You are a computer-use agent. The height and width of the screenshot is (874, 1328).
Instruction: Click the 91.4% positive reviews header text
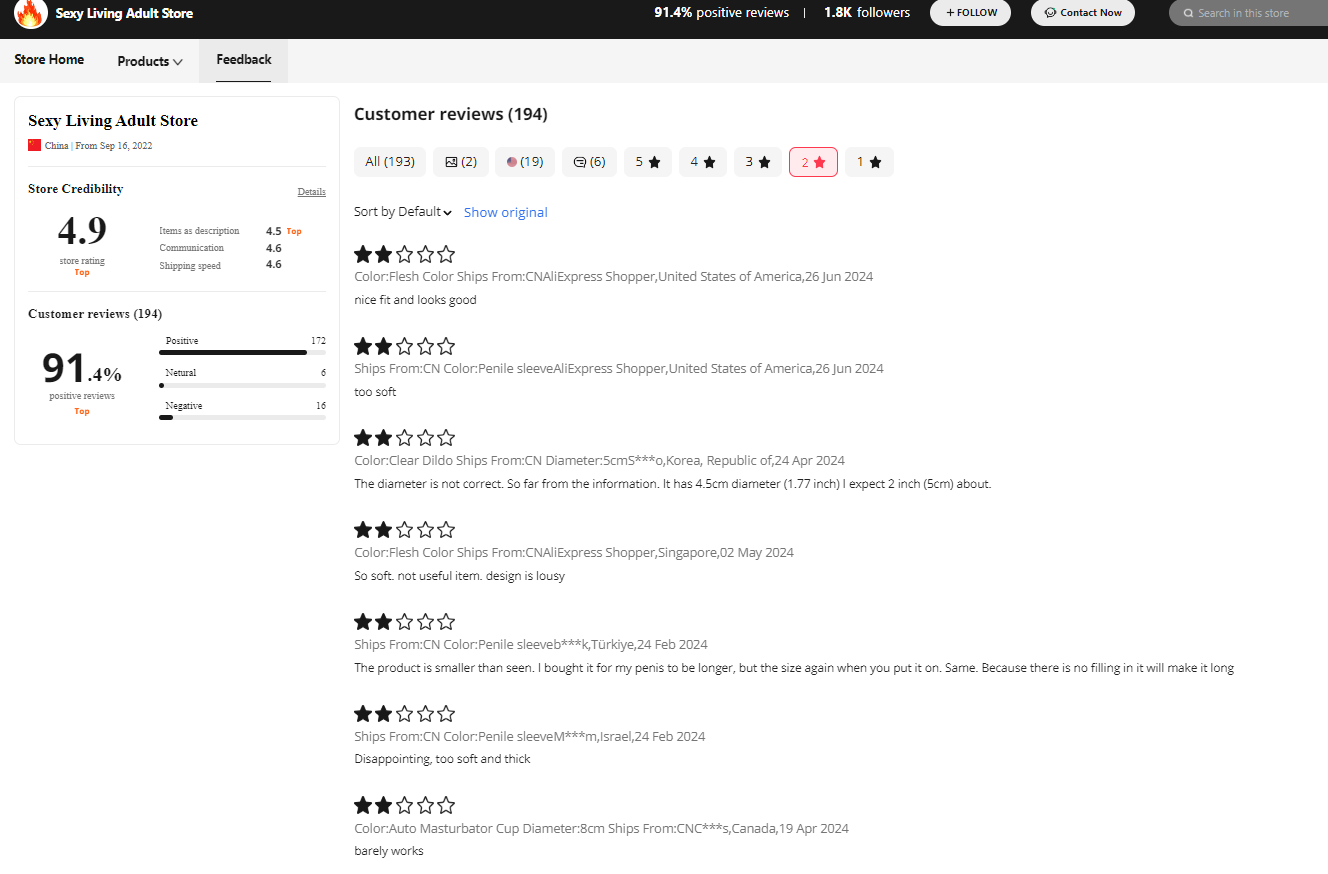point(721,13)
